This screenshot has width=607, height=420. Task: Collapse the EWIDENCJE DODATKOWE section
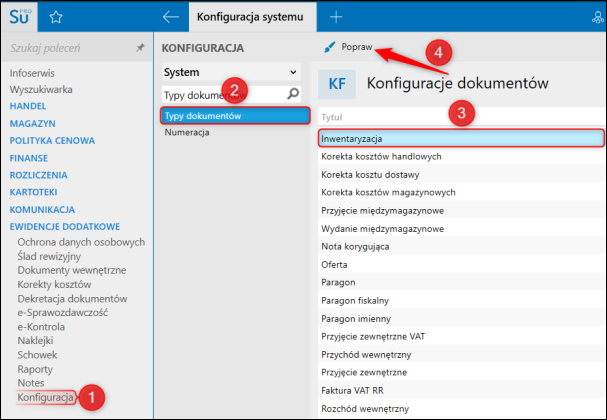click(65, 226)
